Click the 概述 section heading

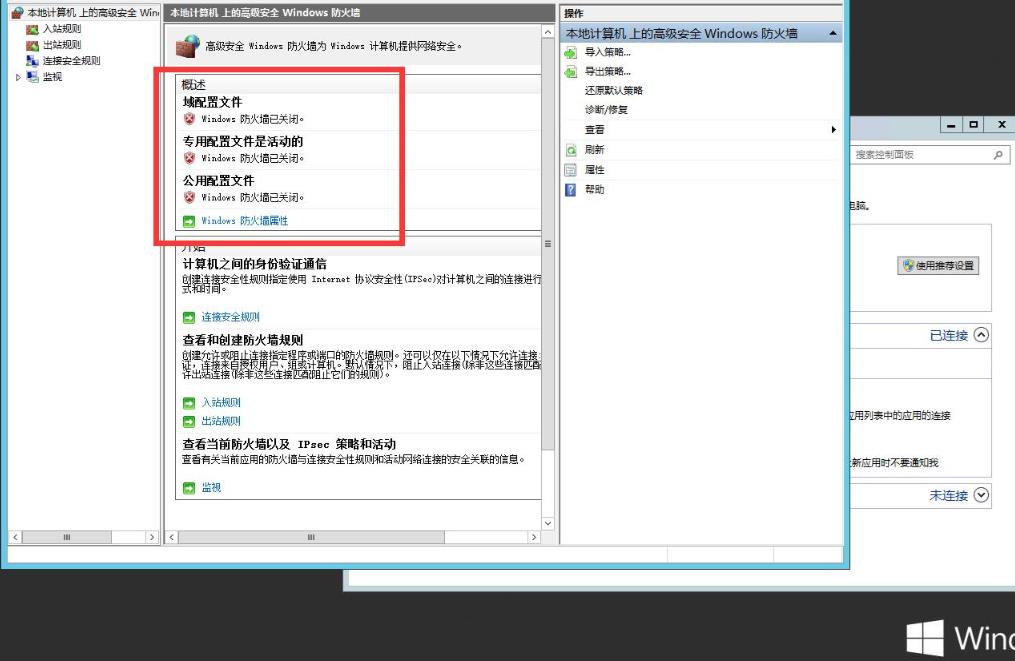(x=194, y=85)
